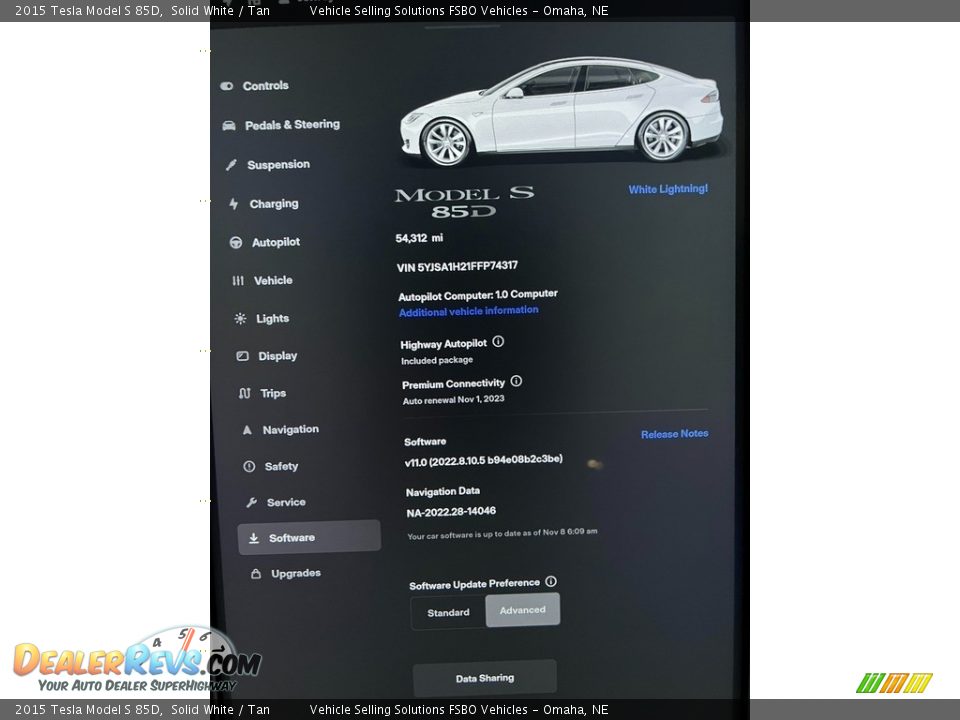Click the Display screen icon
The image size is (960, 720).
pyautogui.click(x=242, y=356)
